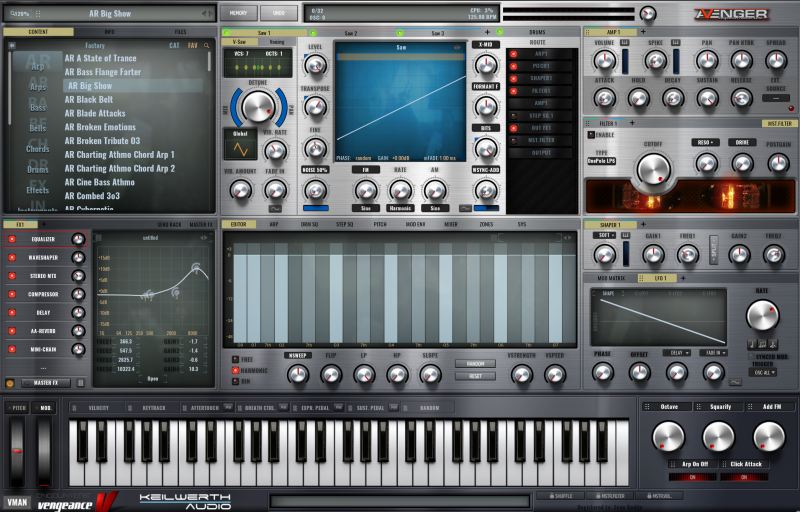Click the Reset button in editor
The image size is (800, 512).
pyautogui.click(x=475, y=376)
